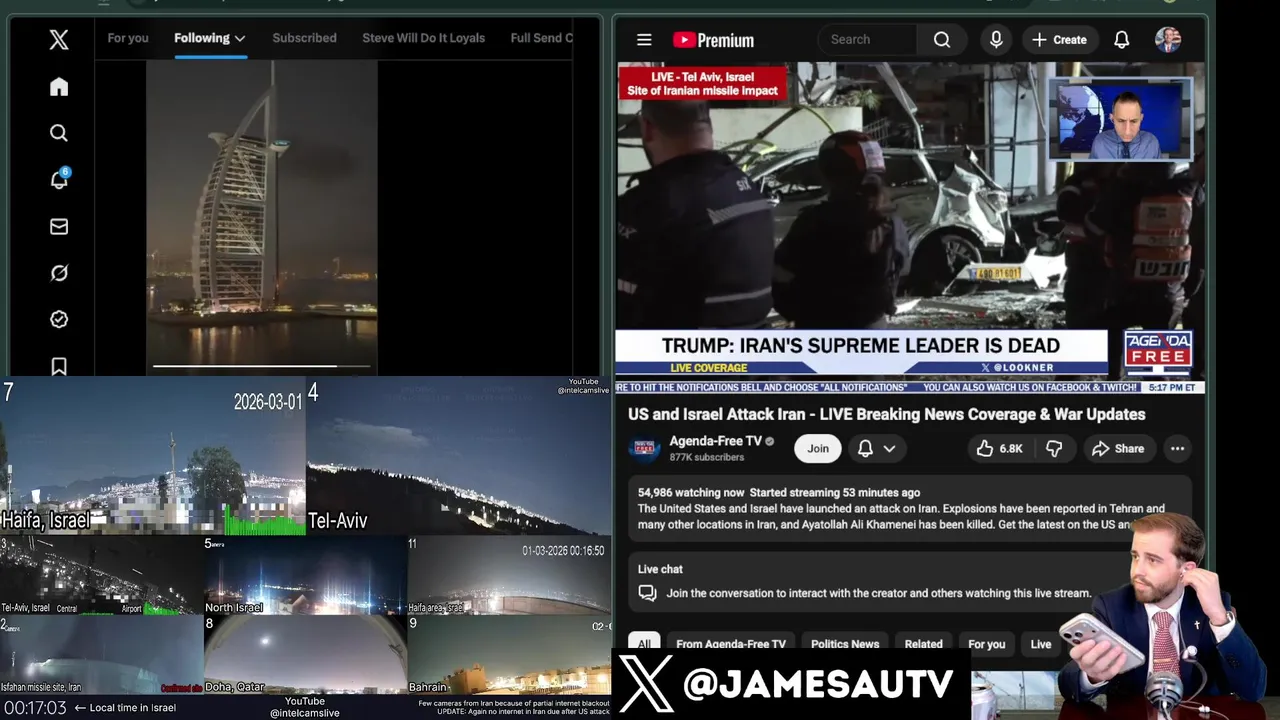1280x720 pixels.
Task: Open Grok icon in X sidebar
Action: 59,273
